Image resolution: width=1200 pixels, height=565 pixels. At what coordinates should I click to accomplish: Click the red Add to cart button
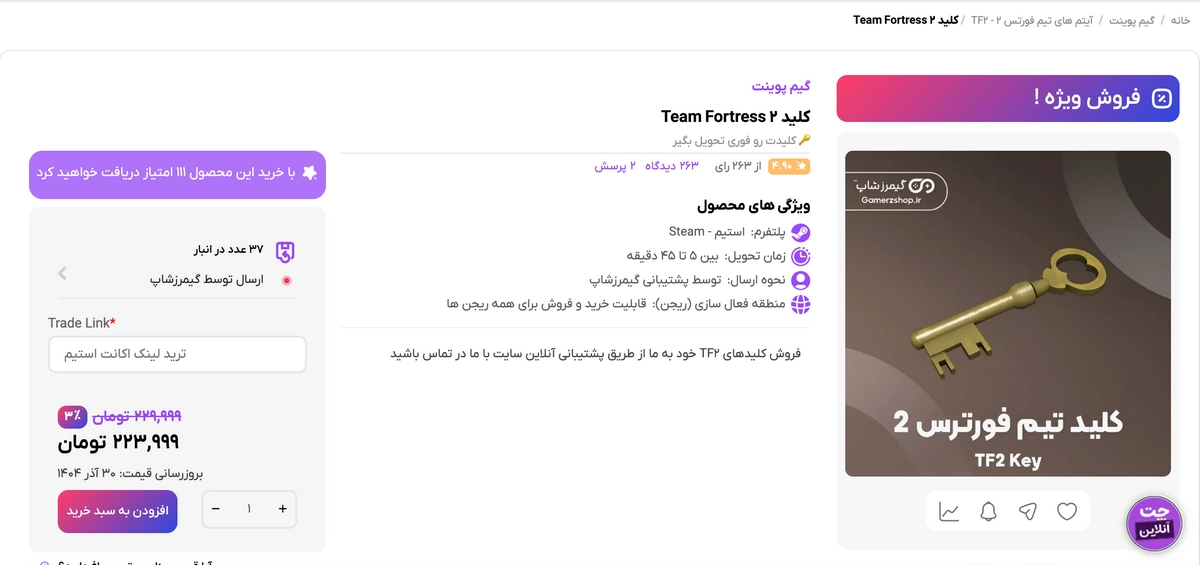point(118,510)
